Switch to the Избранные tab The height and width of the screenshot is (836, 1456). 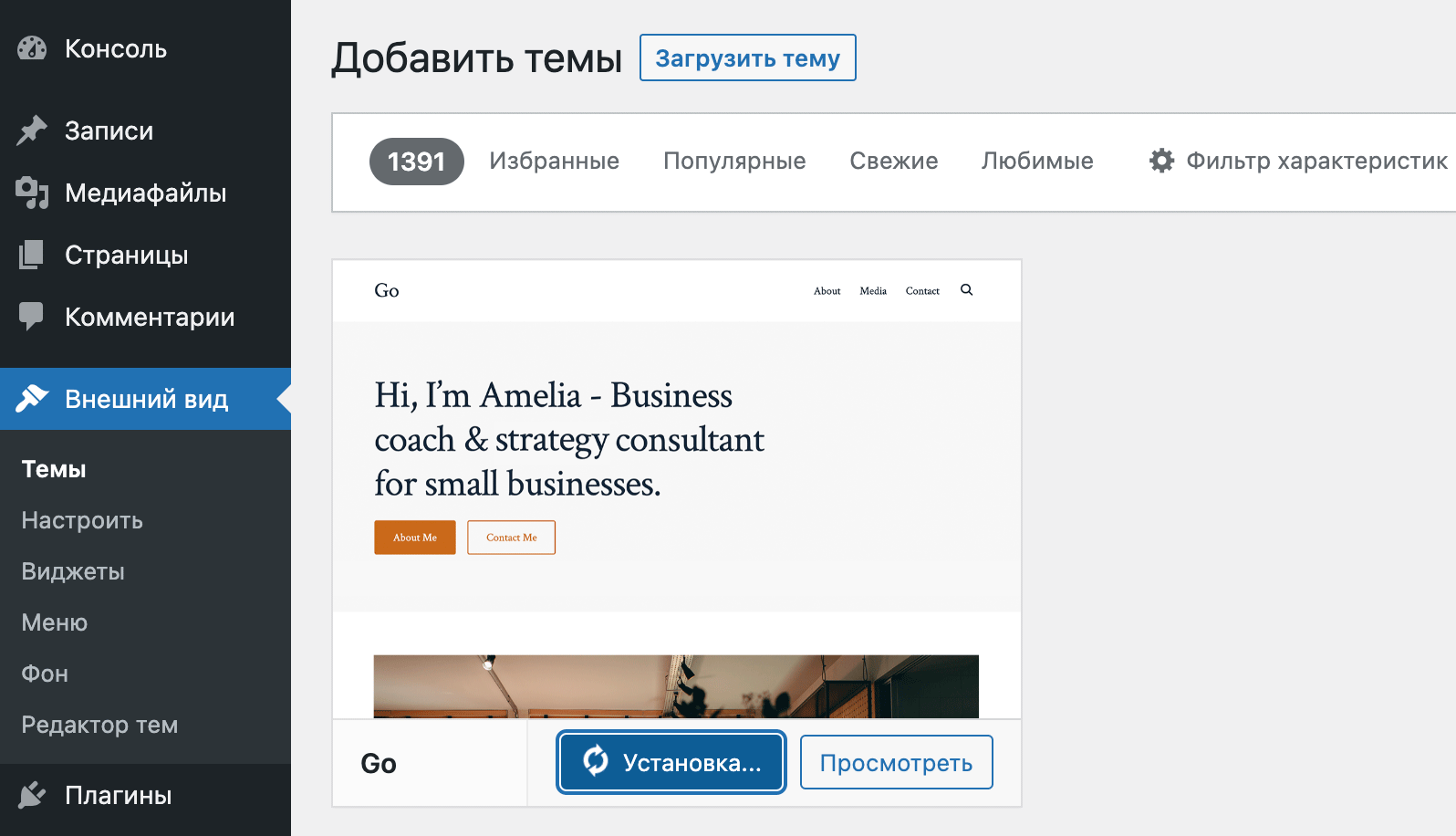click(555, 162)
